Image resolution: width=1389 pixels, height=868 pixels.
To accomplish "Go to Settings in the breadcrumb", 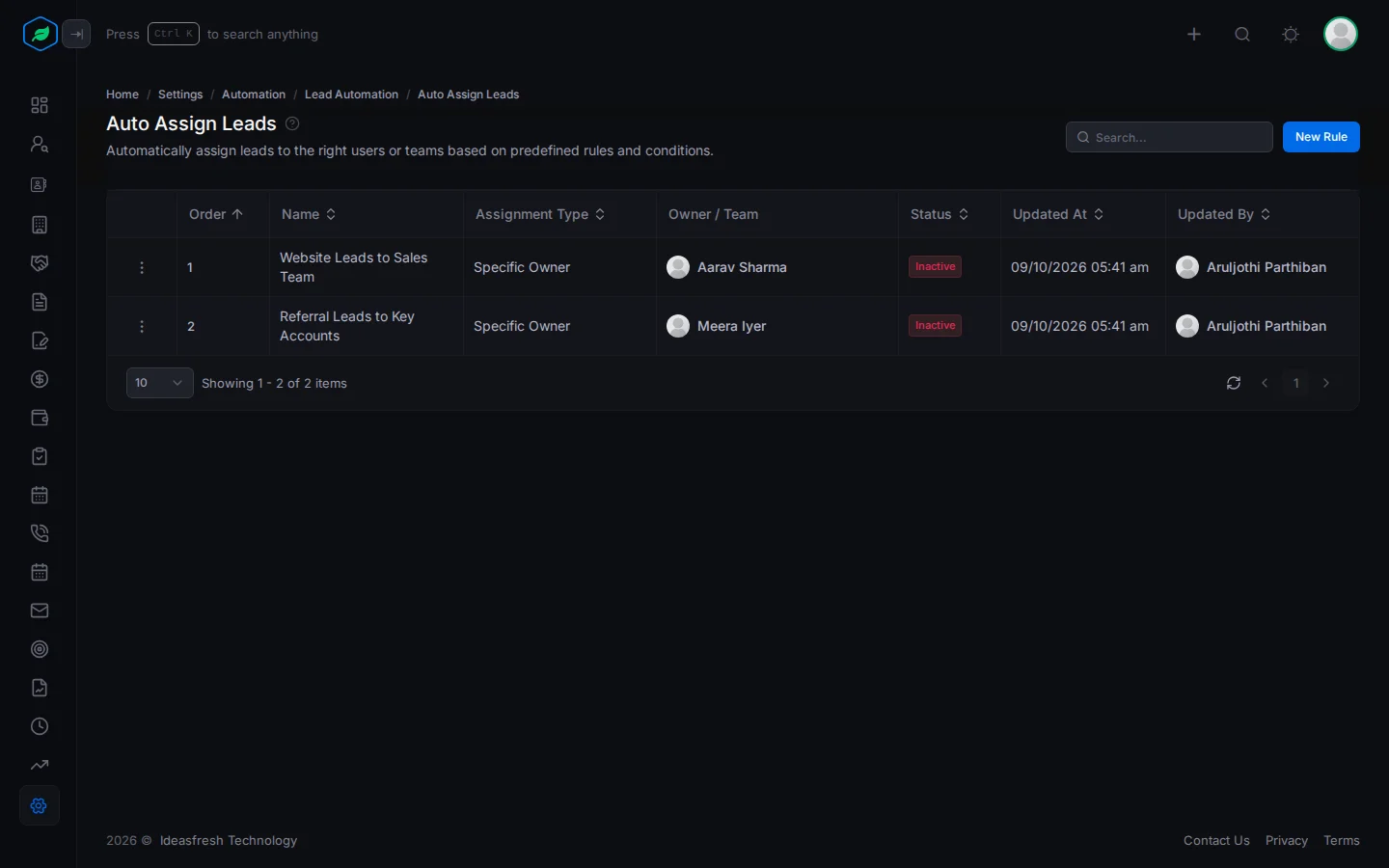I will click(x=180, y=95).
